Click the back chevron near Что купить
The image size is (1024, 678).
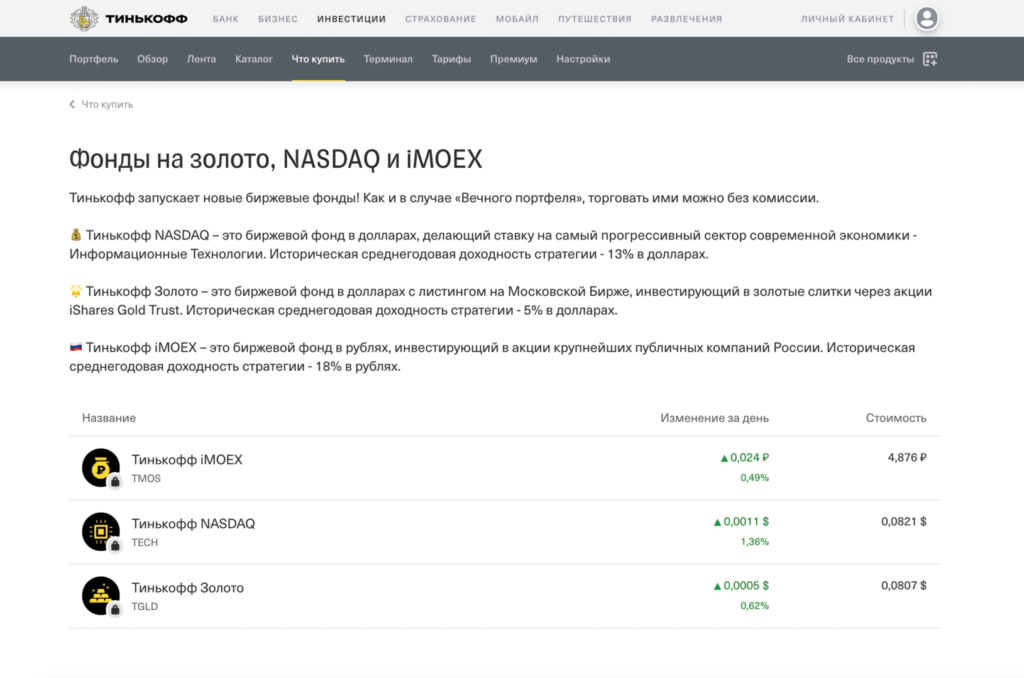(x=72, y=105)
